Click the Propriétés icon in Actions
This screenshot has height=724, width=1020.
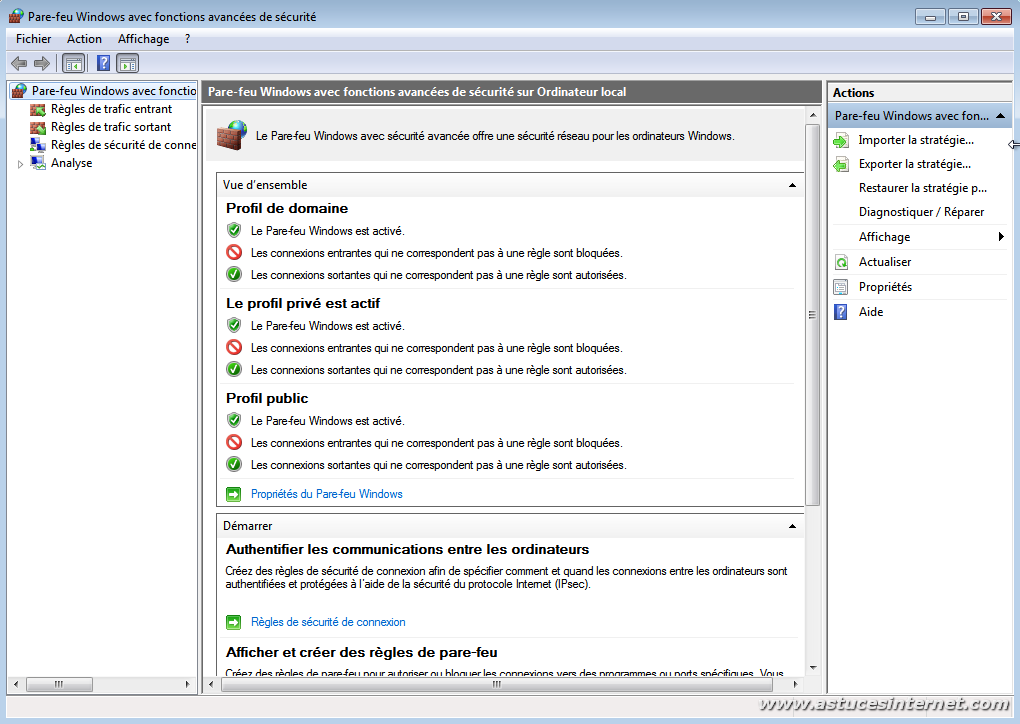pyautogui.click(x=841, y=287)
